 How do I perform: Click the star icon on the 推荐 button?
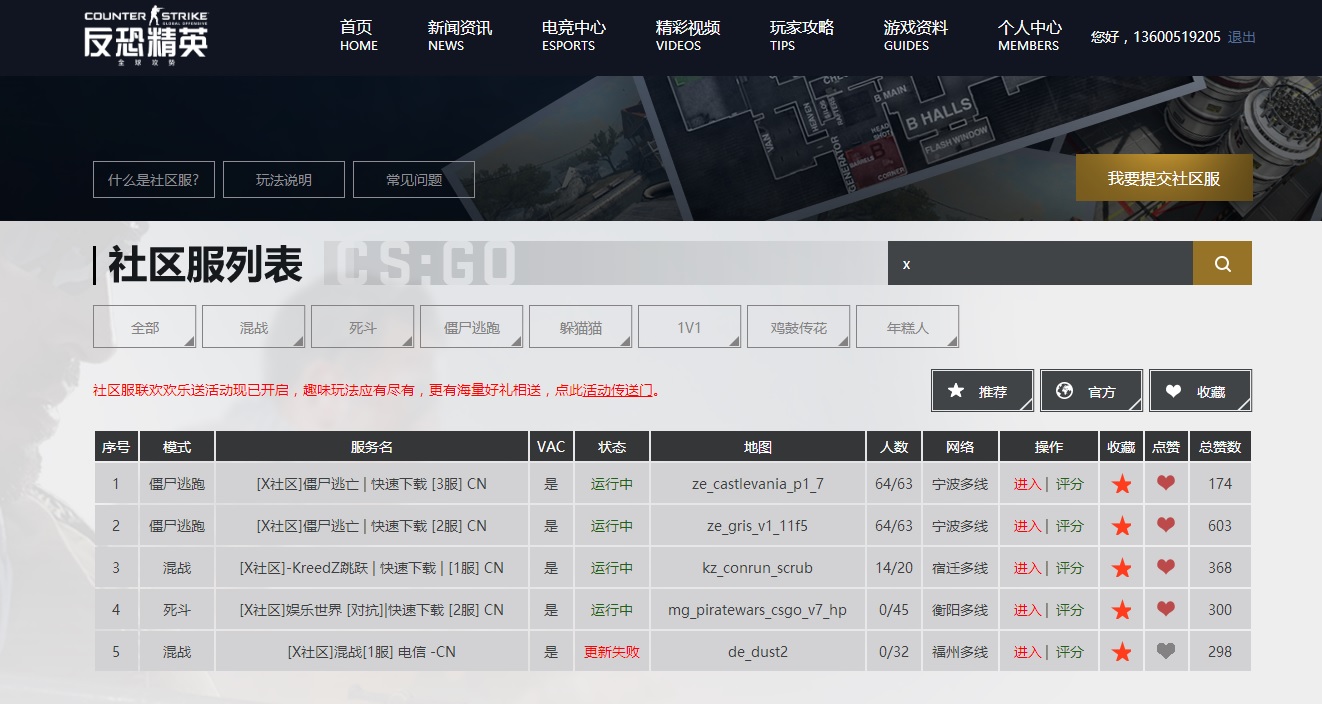953,390
